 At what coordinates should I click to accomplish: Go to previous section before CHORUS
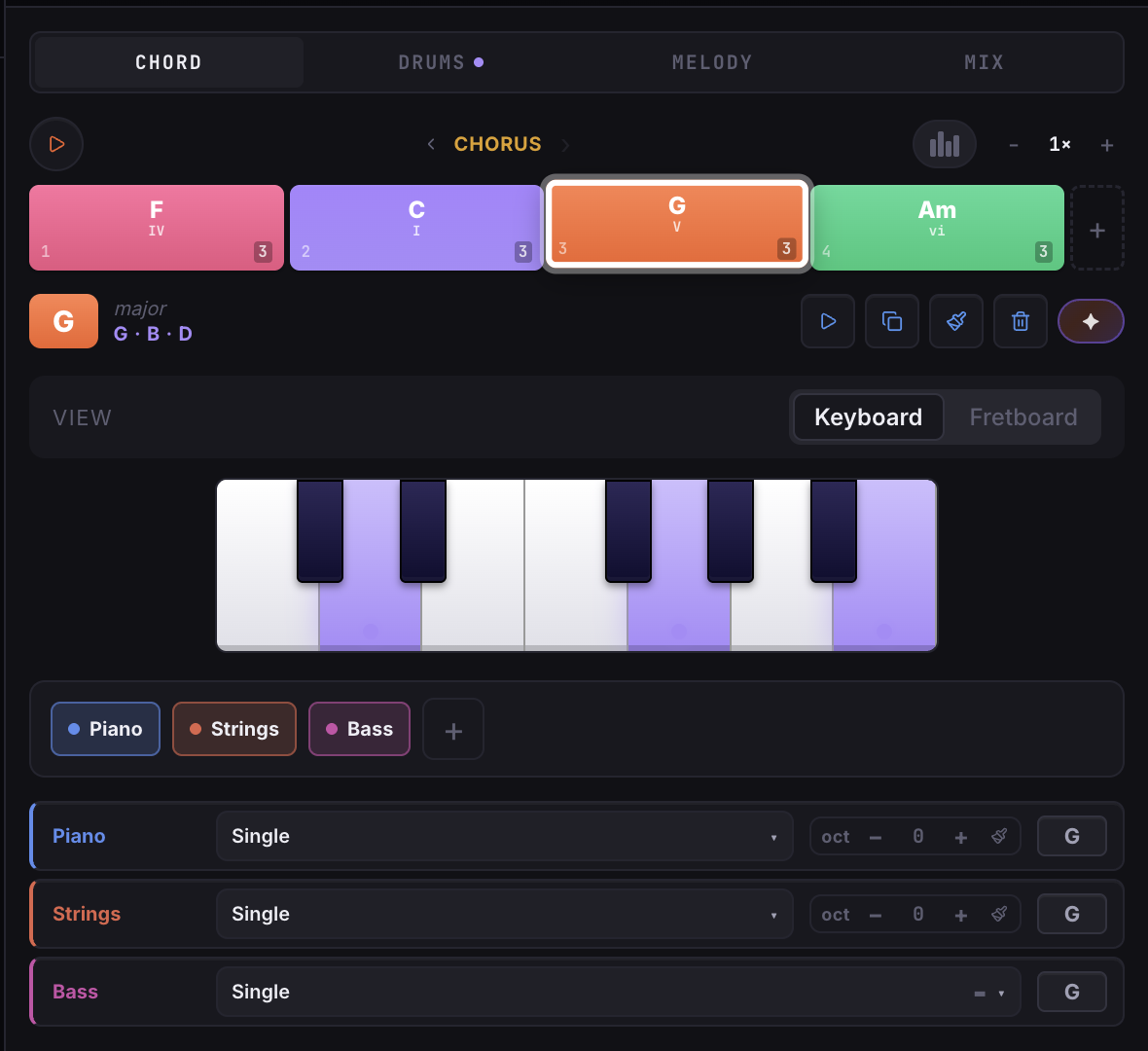[431, 144]
